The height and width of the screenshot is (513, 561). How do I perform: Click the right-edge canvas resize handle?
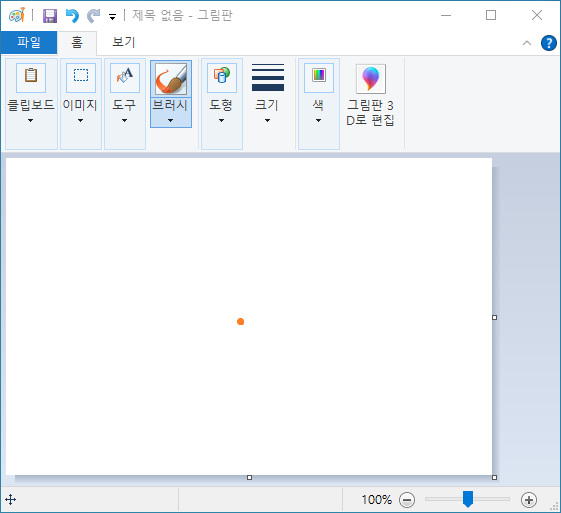(x=494, y=317)
